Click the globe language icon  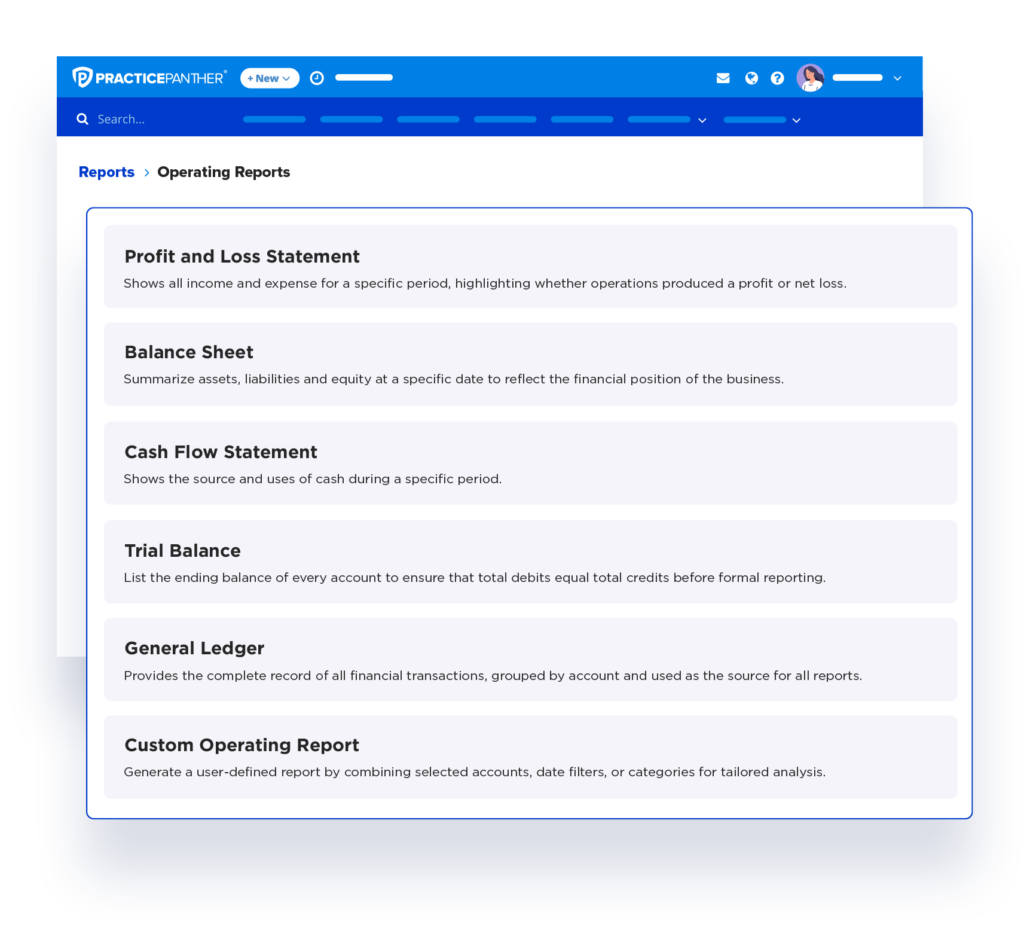coord(751,77)
